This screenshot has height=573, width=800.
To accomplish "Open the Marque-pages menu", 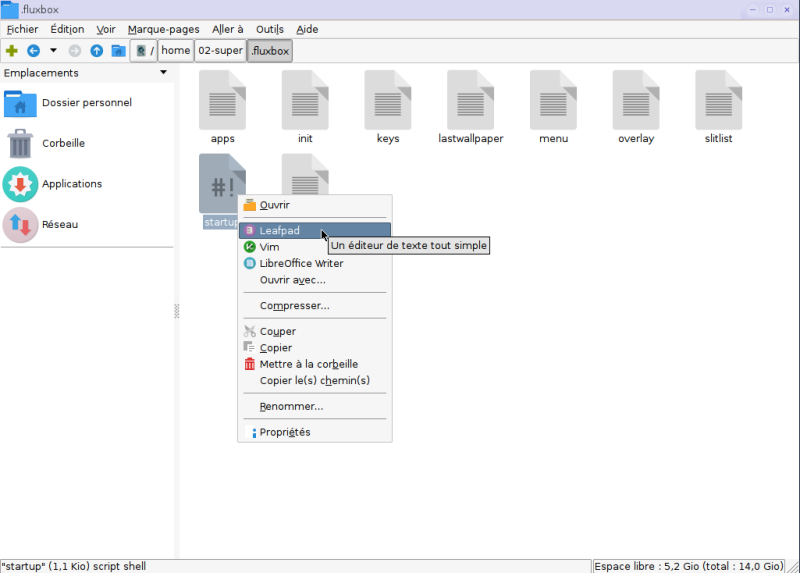I will (163, 30).
